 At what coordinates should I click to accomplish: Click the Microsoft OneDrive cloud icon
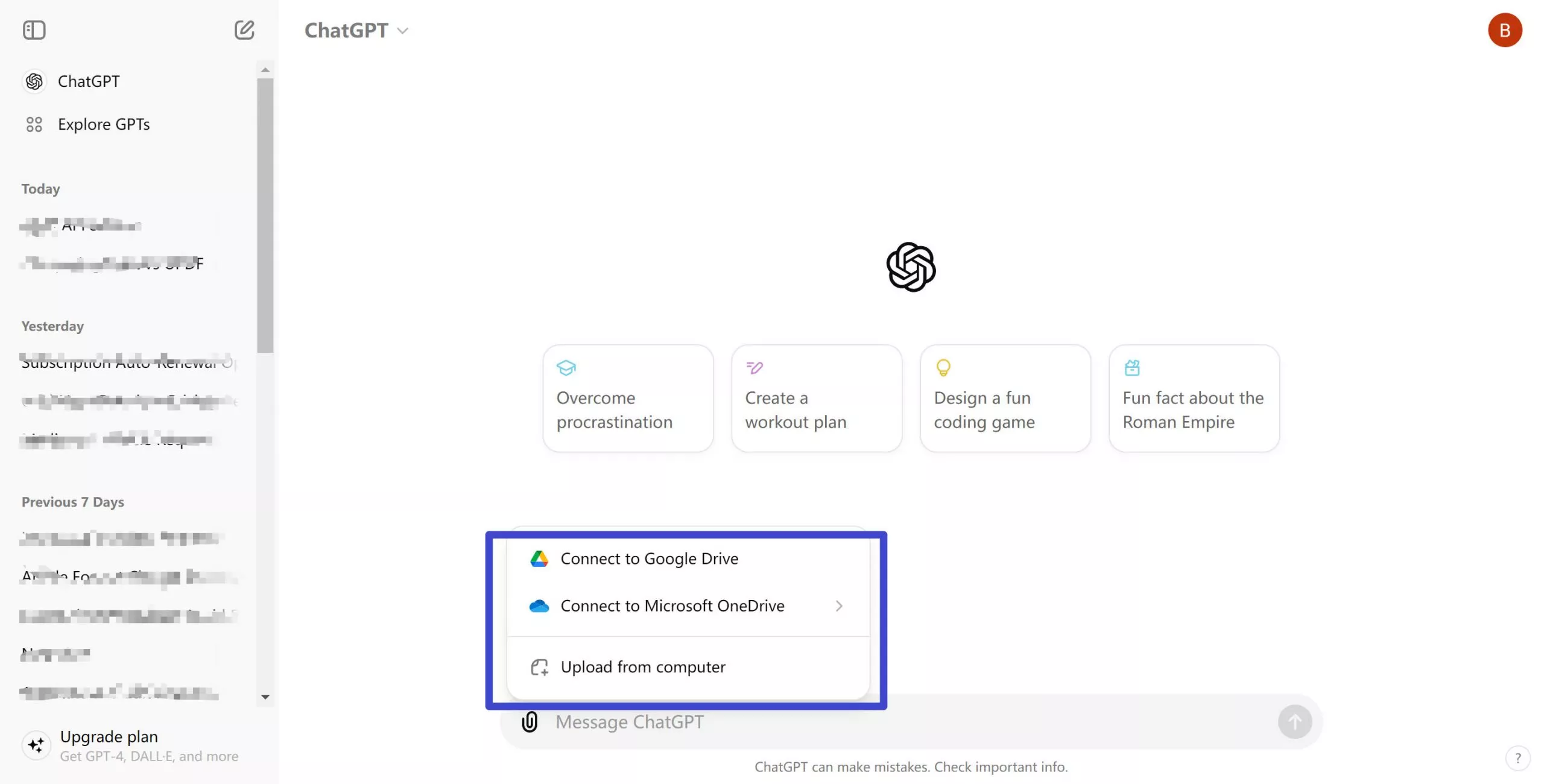click(x=538, y=605)
